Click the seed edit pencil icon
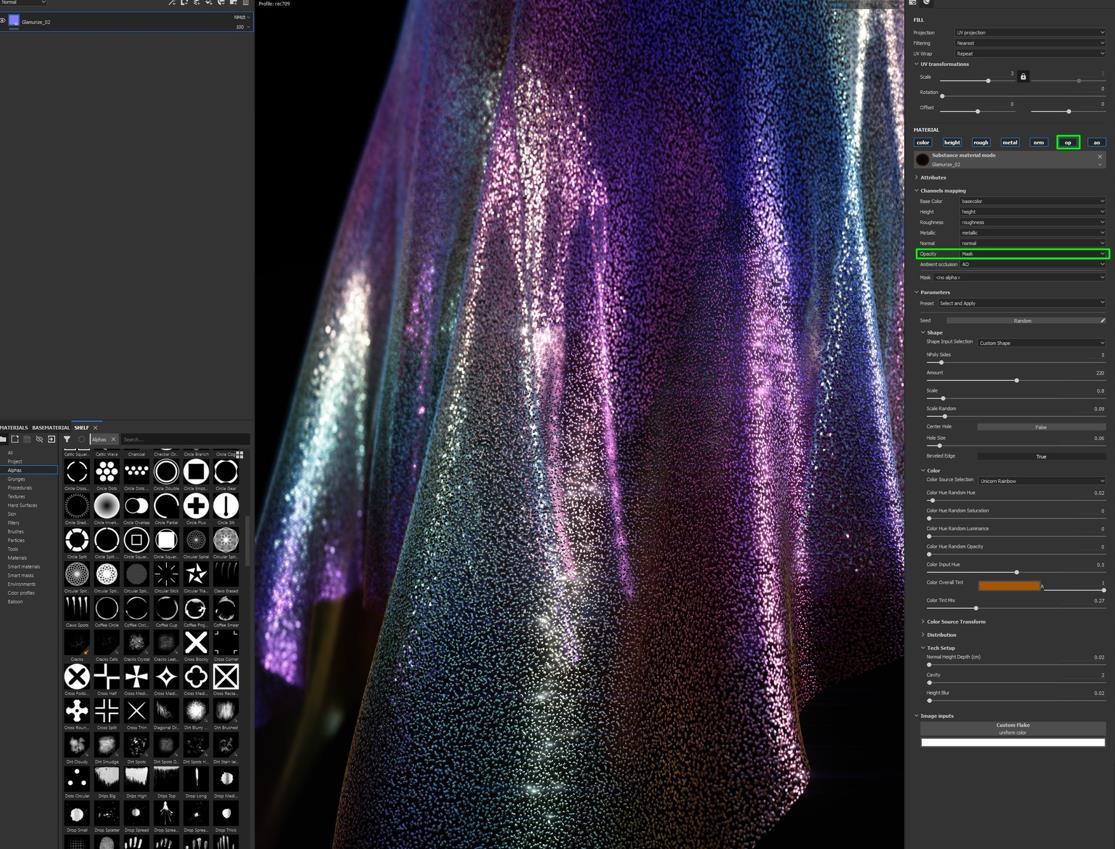The image size is (1115, 849). click(1102, 321)
